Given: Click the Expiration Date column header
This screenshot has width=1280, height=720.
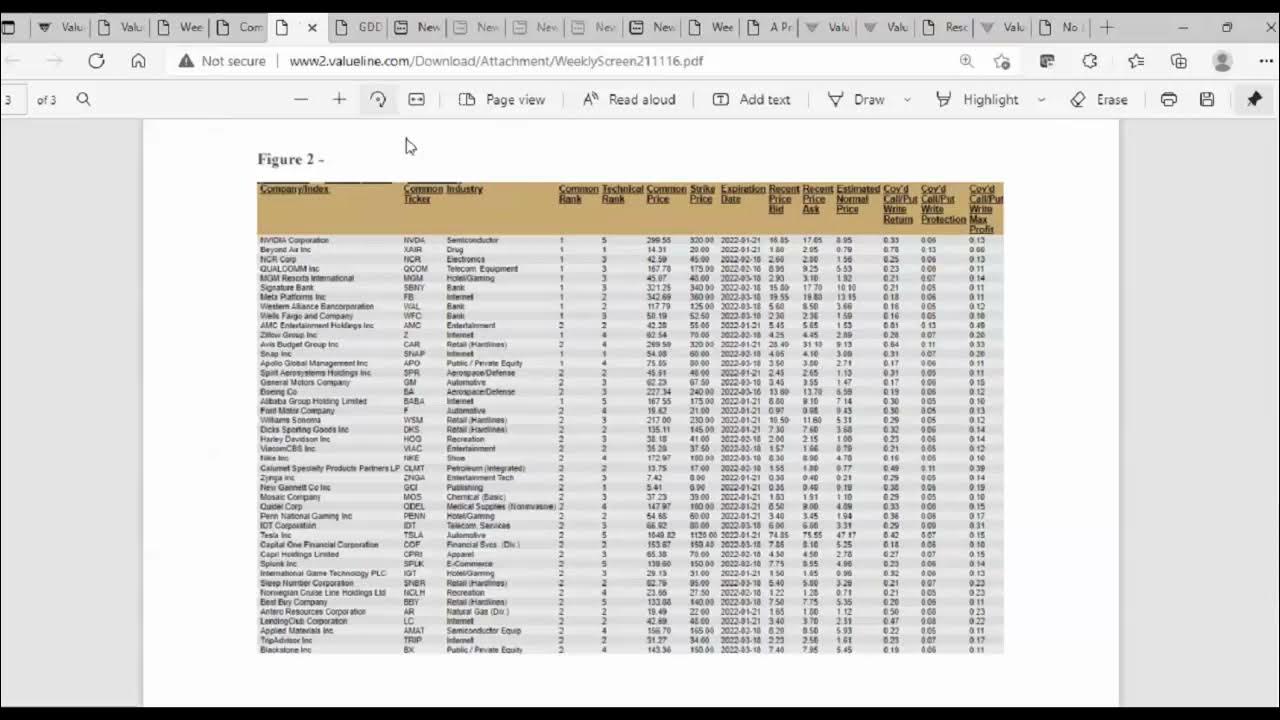Looking at the screenshot, I should (x=743, y=194).
